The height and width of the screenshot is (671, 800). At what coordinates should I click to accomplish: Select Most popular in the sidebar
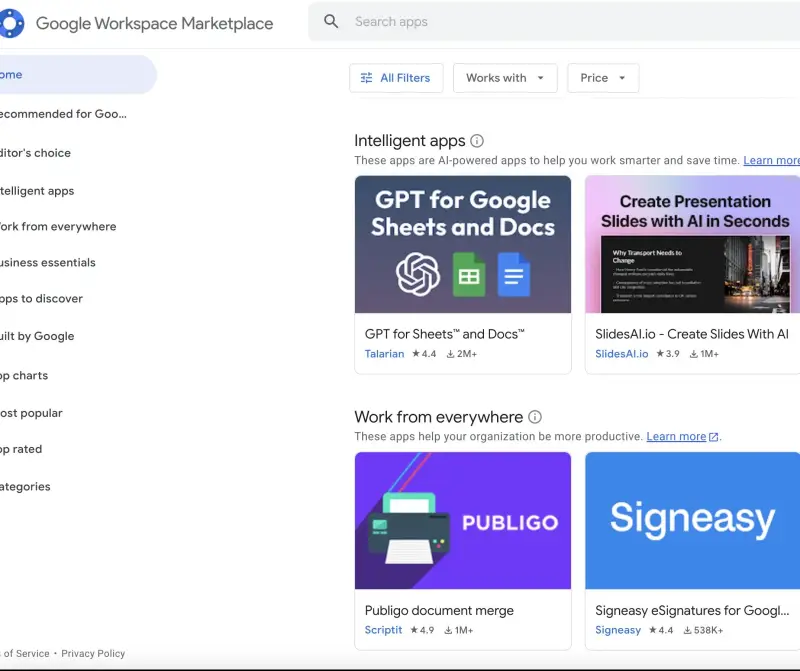[x=31, y=413]
